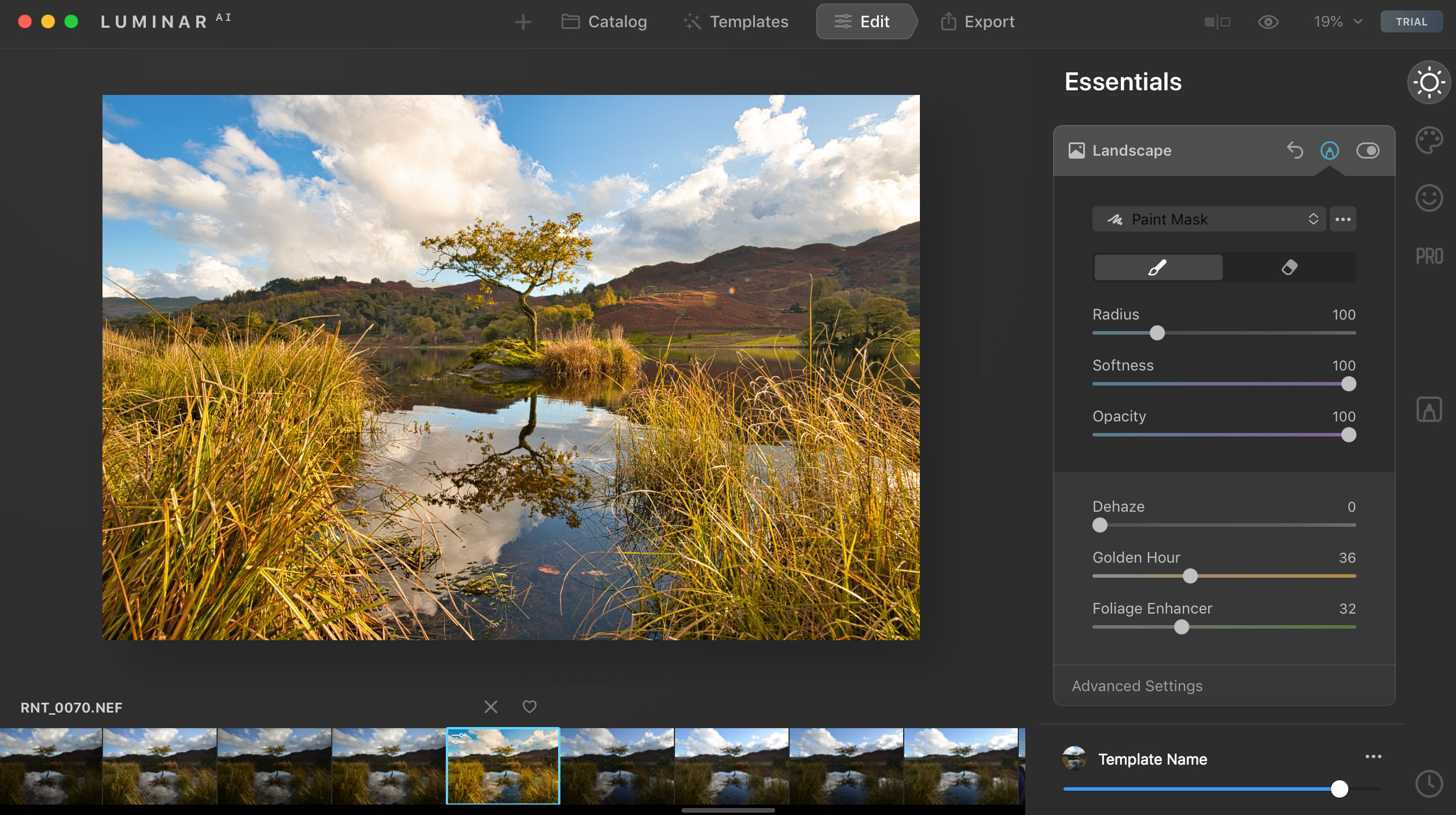Adjust the Opacity slider
Image resolution: width=1456 pixels, height=815 pixels.
1348,435
